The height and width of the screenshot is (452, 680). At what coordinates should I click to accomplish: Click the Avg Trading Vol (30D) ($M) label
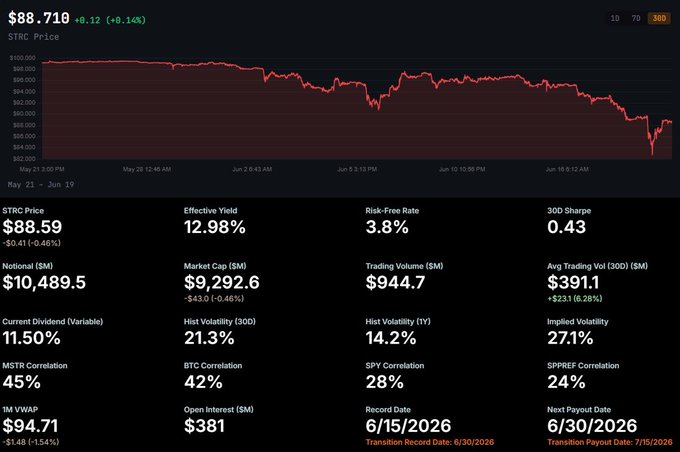coord(597,266)
